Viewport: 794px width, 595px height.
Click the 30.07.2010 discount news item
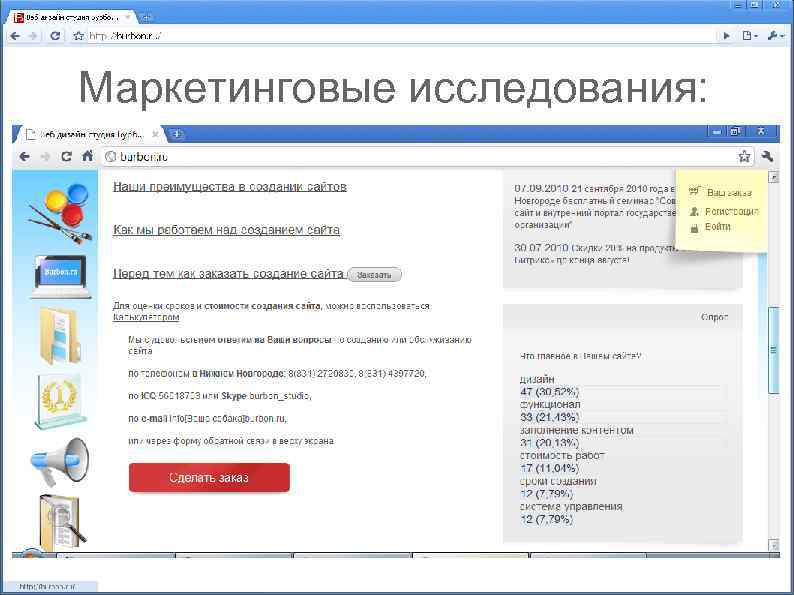point(595,254)
